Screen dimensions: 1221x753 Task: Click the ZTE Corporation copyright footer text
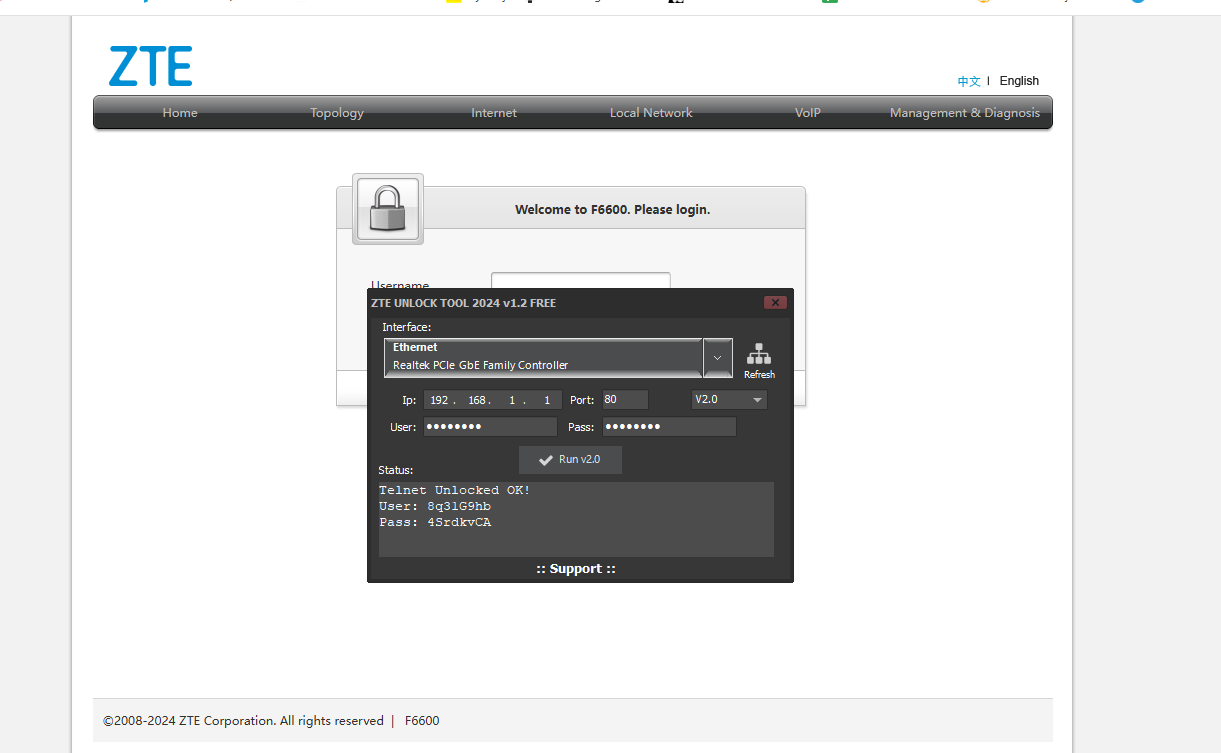(243, 721)
